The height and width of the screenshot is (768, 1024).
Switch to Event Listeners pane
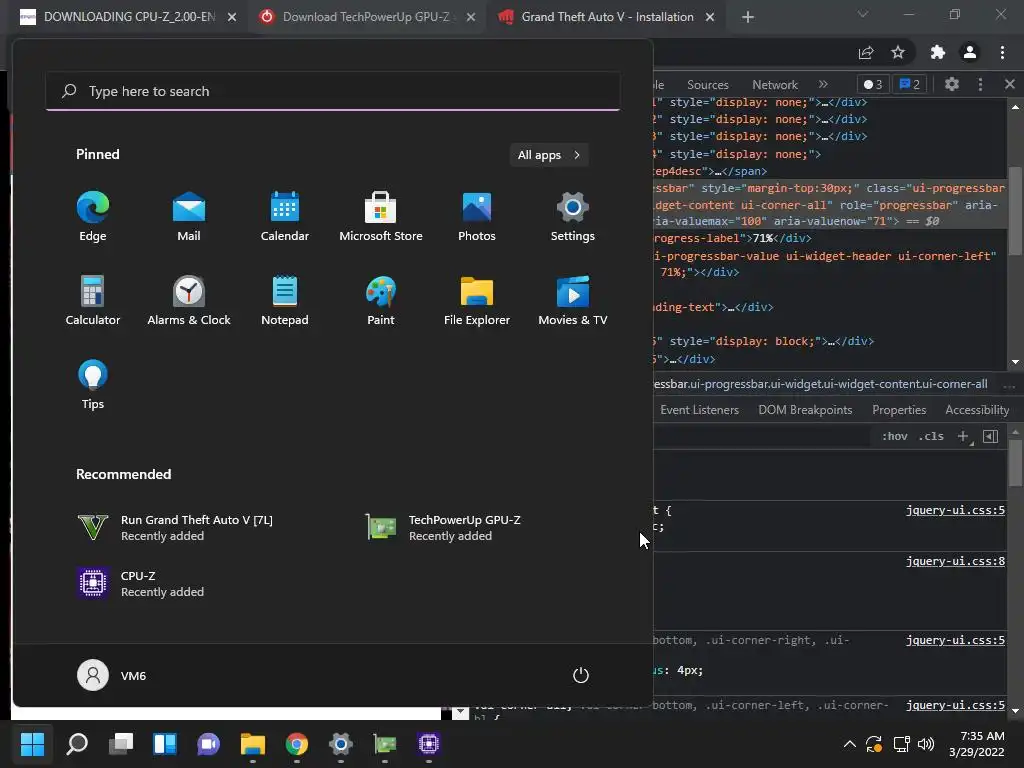click(699, 410)
